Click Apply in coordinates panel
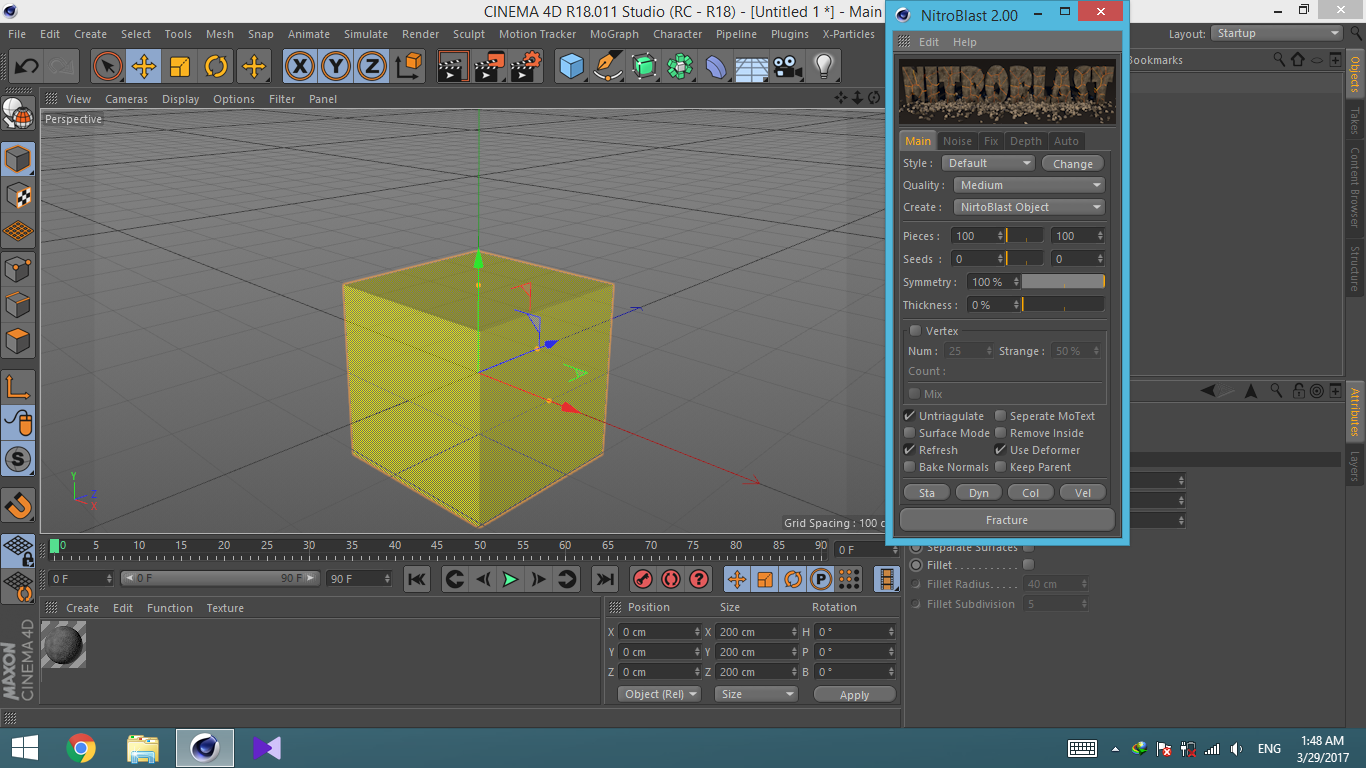This screenshot has width=1366, height=768. (854, 694)
